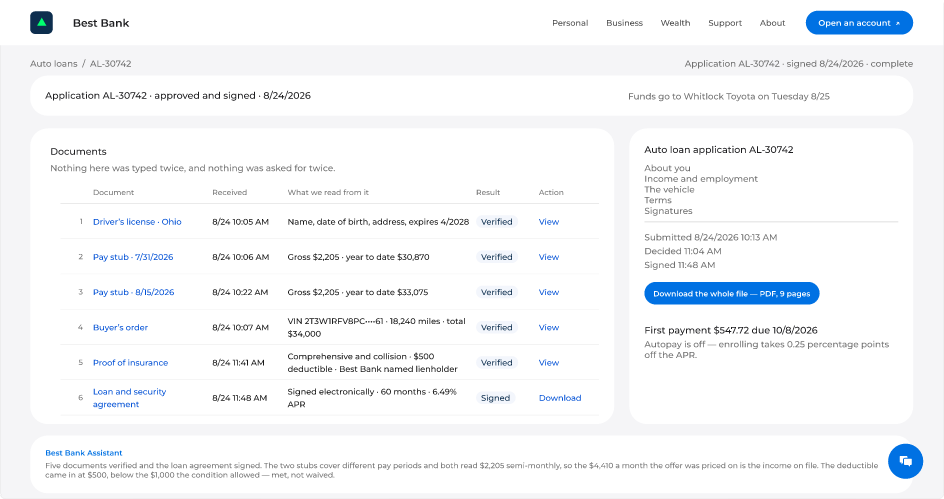Open the Business menu
The image size is (944, 499).
[624, 23]
